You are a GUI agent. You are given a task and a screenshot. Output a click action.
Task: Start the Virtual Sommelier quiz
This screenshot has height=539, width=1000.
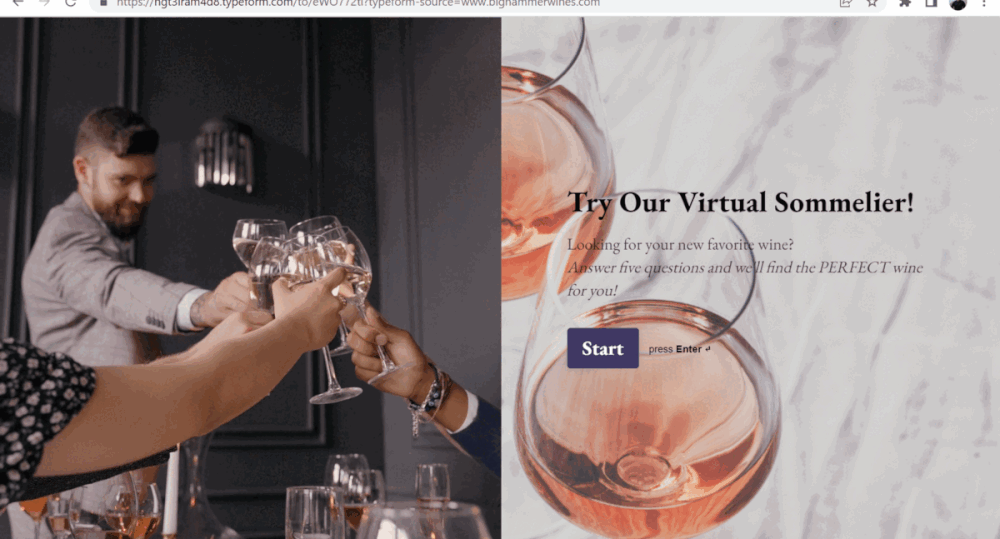pyautogui.click(x=603, y=348)
